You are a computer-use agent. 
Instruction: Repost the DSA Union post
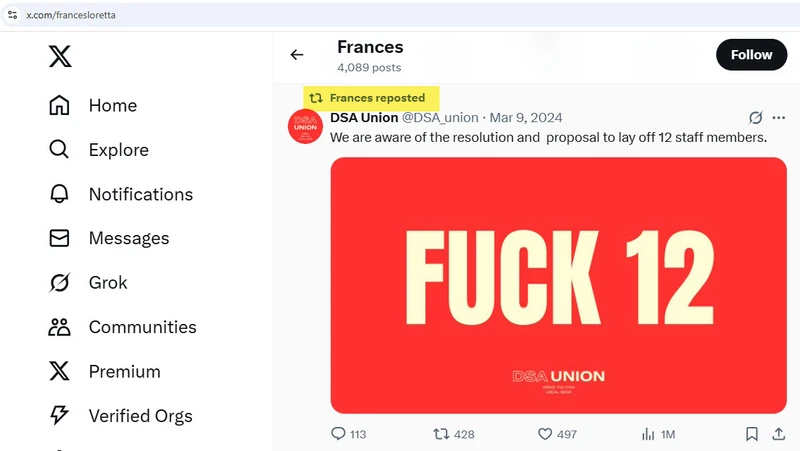click(x=441, y=434)
